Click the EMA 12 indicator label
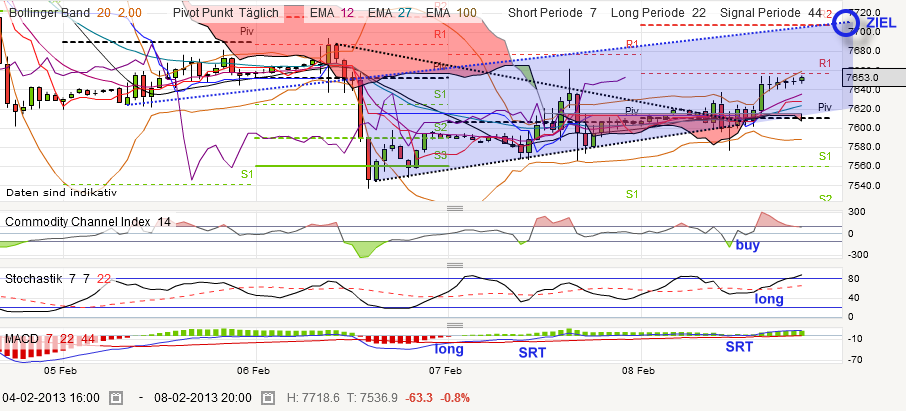The height and width of the screenshot is (411, 906). [331, 13]
